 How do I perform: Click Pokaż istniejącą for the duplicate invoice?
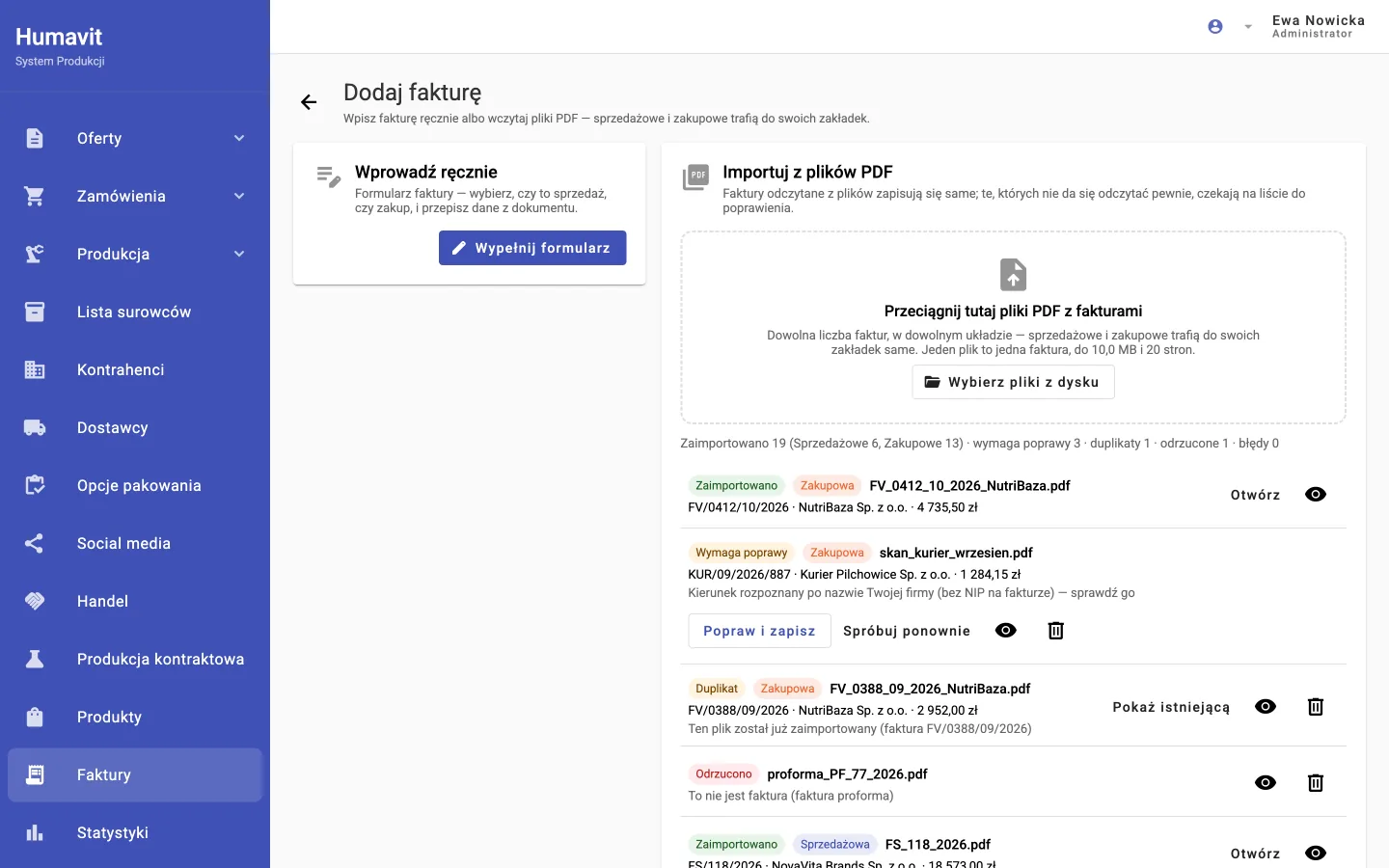(1171, 707)
